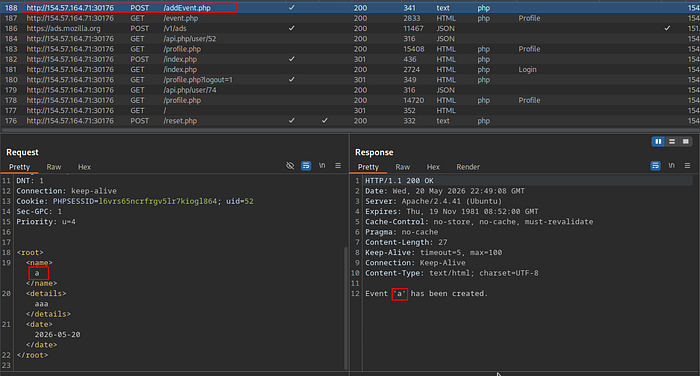700x376 pixels.
Task: Switch Request view to Pretty tab
Action: pyautogui.click(x=19, y=167)
